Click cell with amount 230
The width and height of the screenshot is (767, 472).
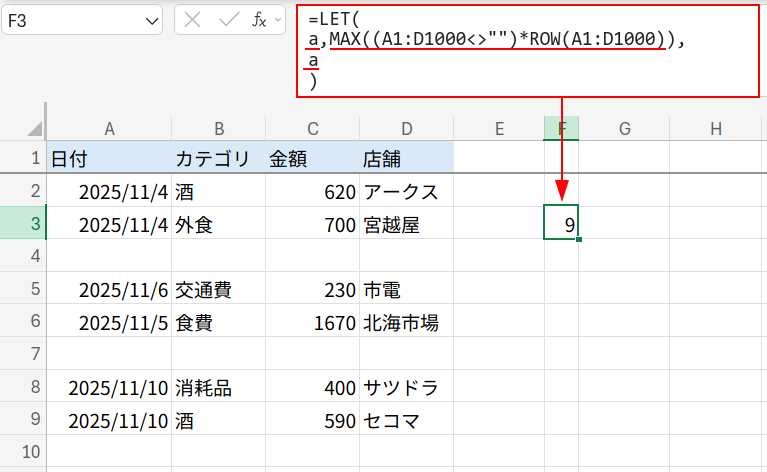pos(313,288)
